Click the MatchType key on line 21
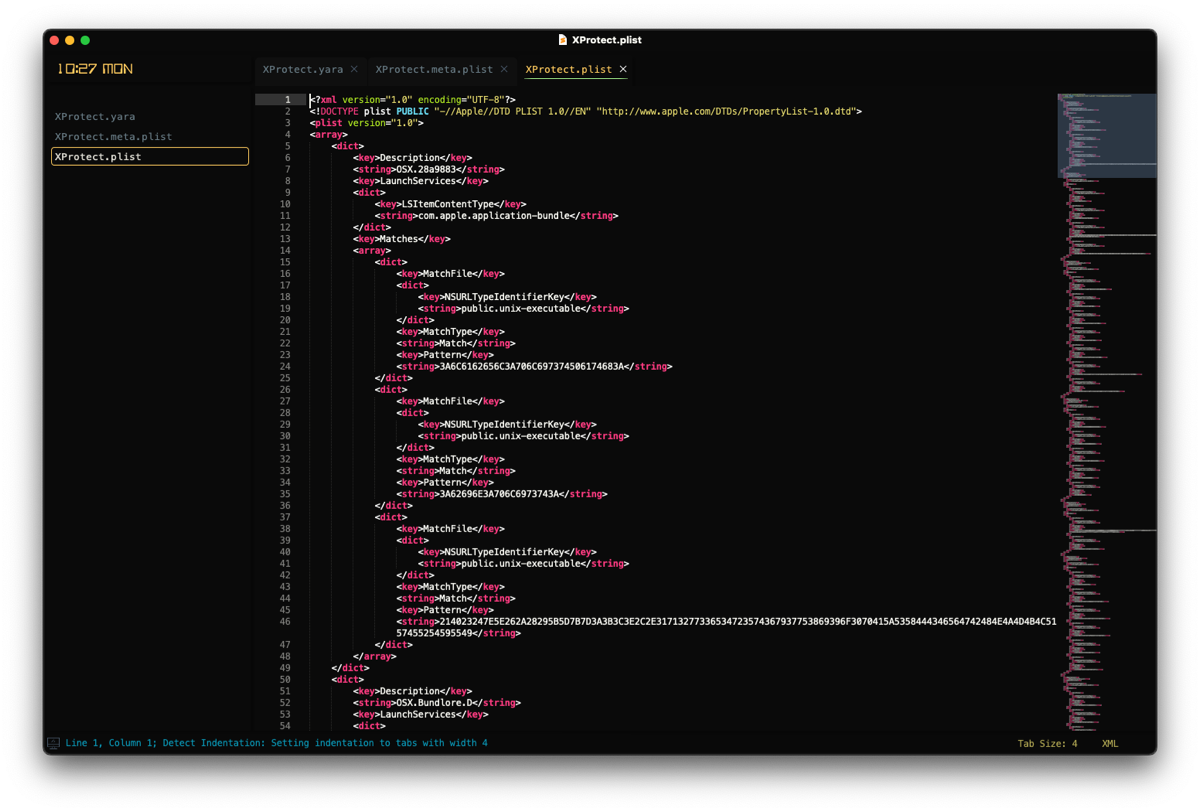This screenshot has height=812, width=1200. (450, 332)
